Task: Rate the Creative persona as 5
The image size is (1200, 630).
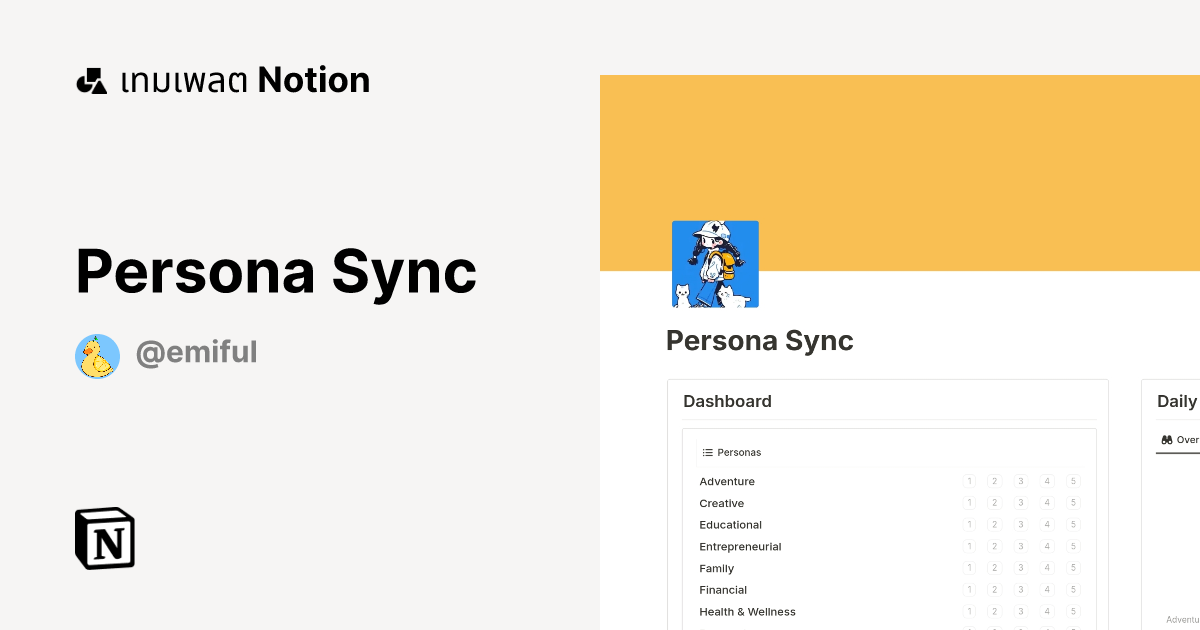Action: click(1072, 503)
